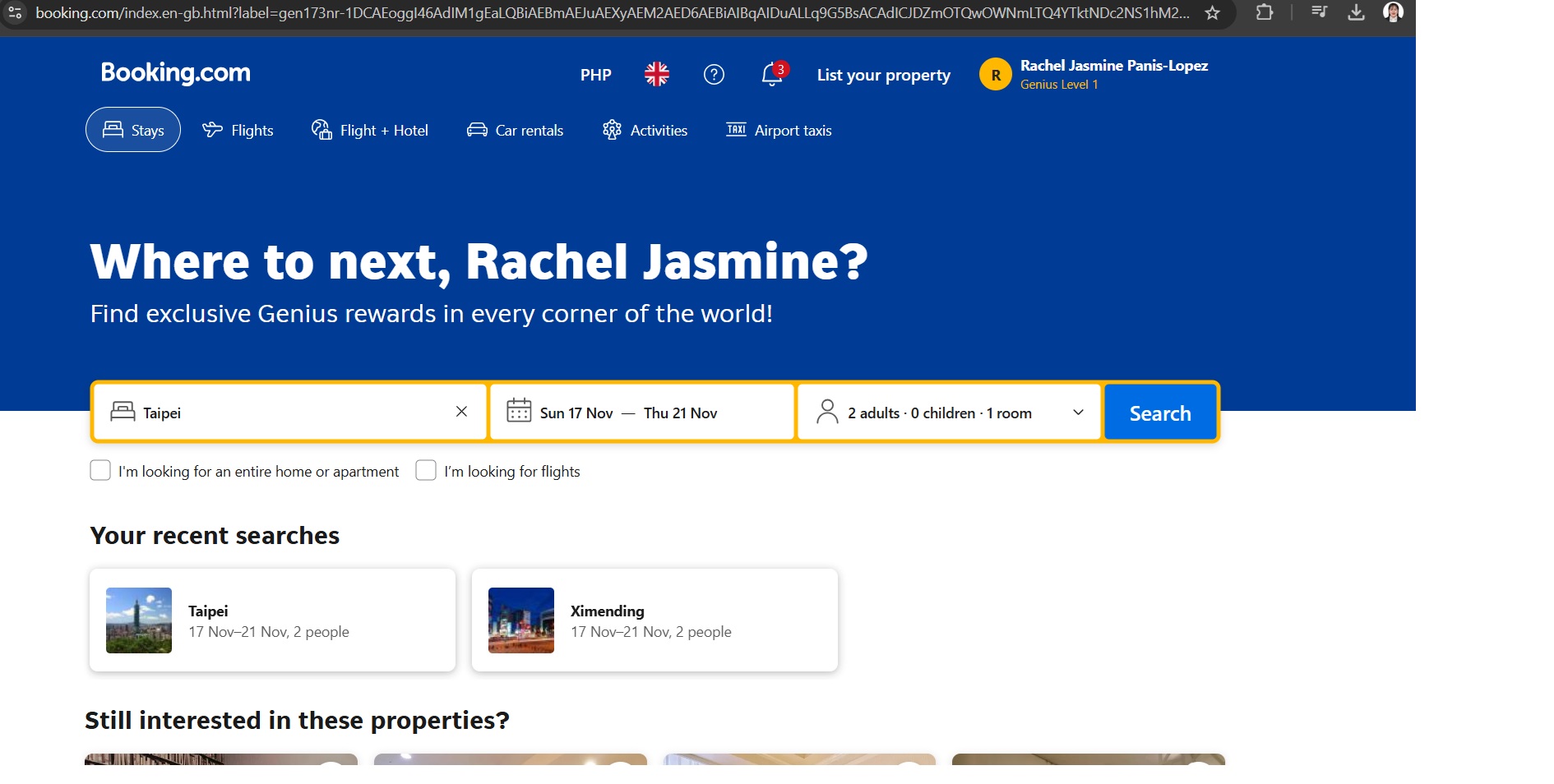Change language via the UK flag icon
The height and width of the screenshot is (784, 1554).
point(656,75)
